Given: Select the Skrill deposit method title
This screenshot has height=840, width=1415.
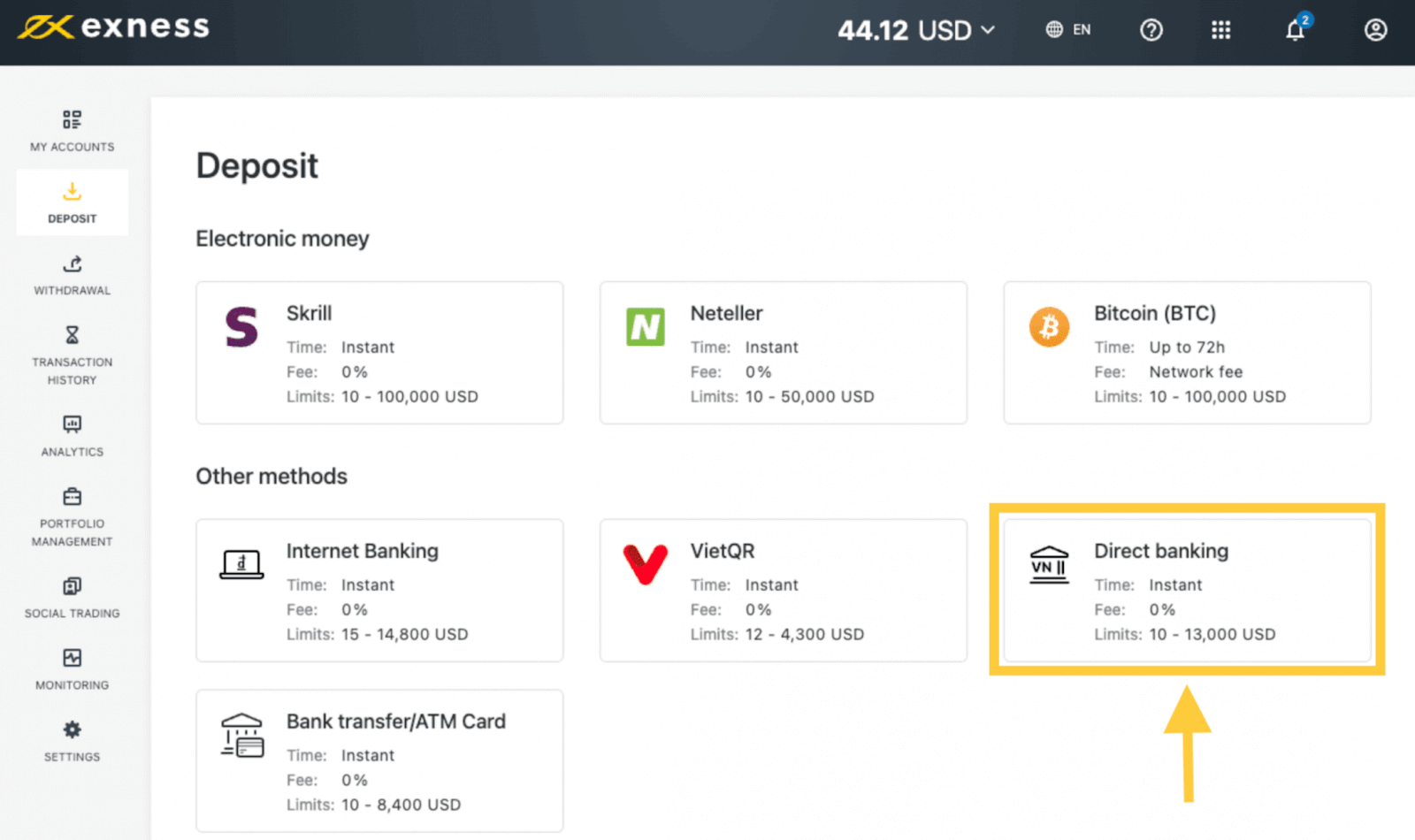Looking at the screenshot, I should (x=309, y=313).
